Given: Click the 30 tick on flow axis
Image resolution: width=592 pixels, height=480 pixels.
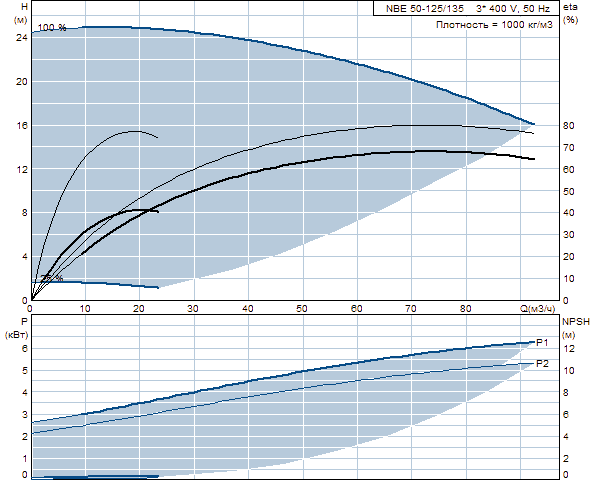Looking at the screenshot, I should 193,309.
